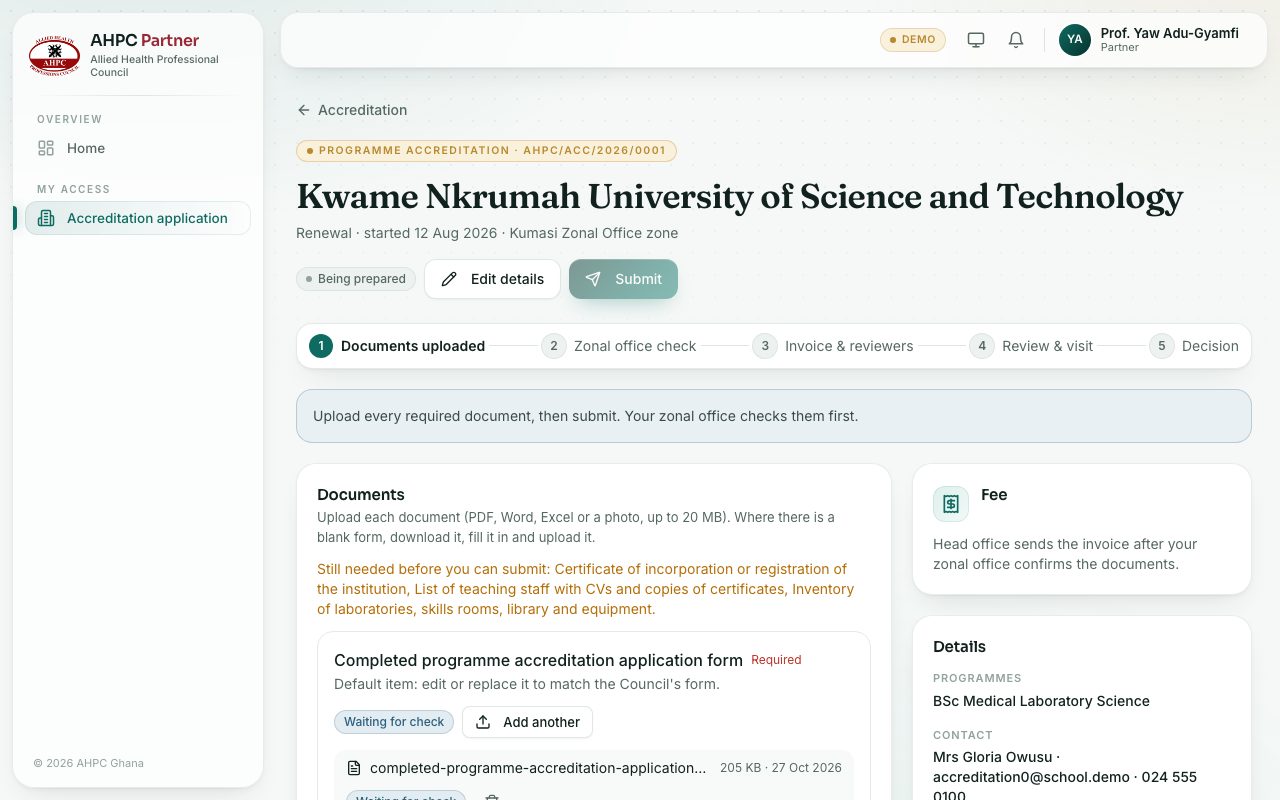This screenshot has height=800, width=1280.
Task: Click the Submit button
Action: [623, 279]
